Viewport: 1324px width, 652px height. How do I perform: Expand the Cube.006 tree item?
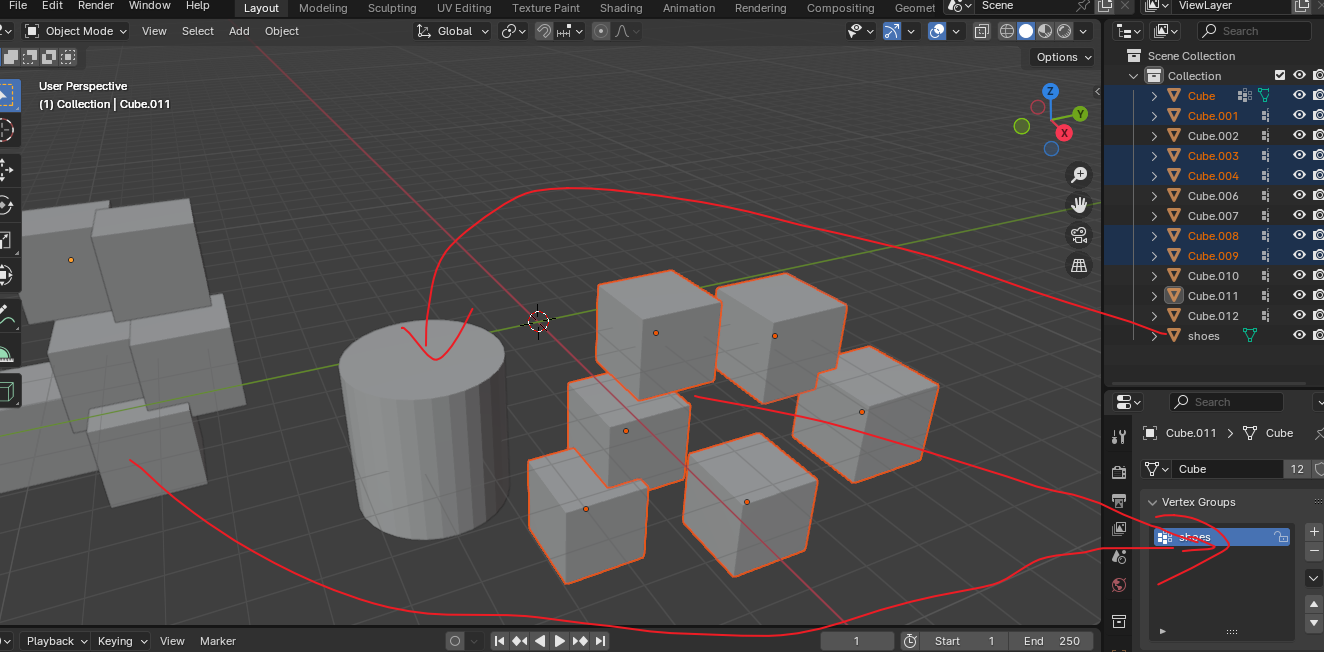click(1155, 196)
